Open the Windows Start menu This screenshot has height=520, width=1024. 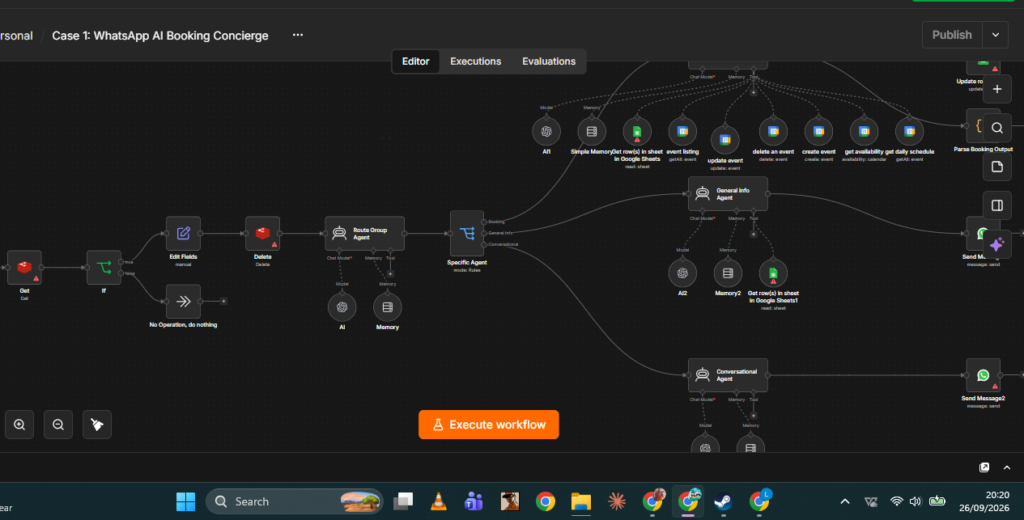click(x=185, y=502)
